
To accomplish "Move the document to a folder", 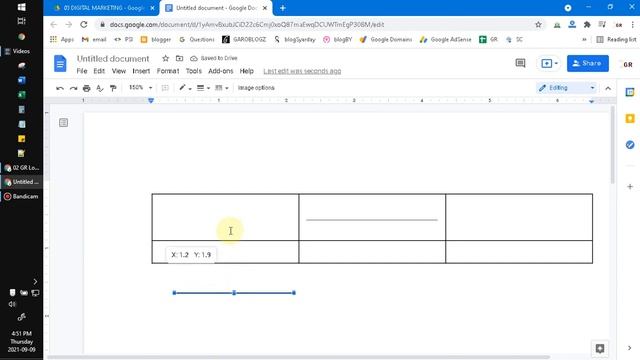I will coord(179,58).
